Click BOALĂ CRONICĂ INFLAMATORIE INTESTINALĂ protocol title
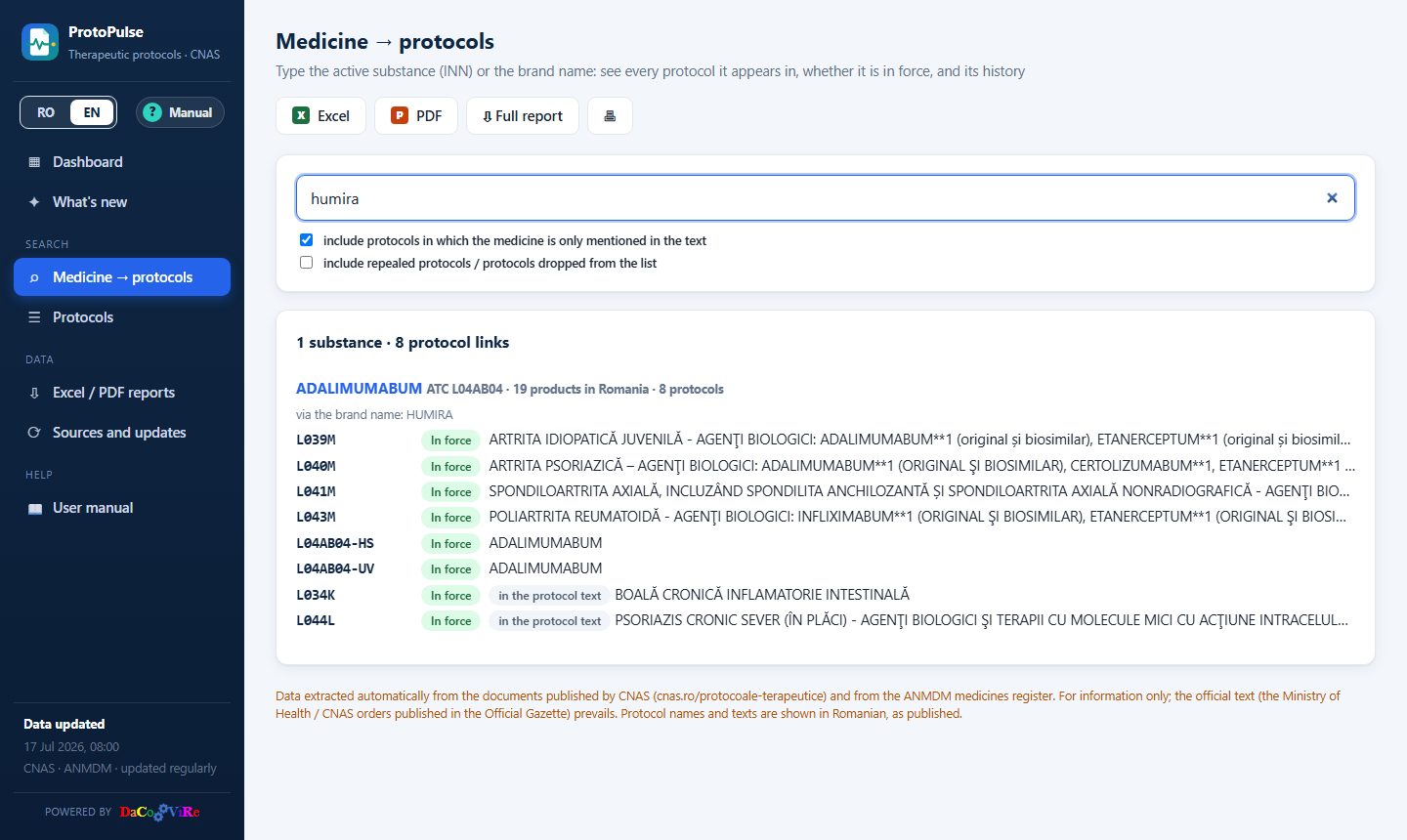 pos(762,595)
